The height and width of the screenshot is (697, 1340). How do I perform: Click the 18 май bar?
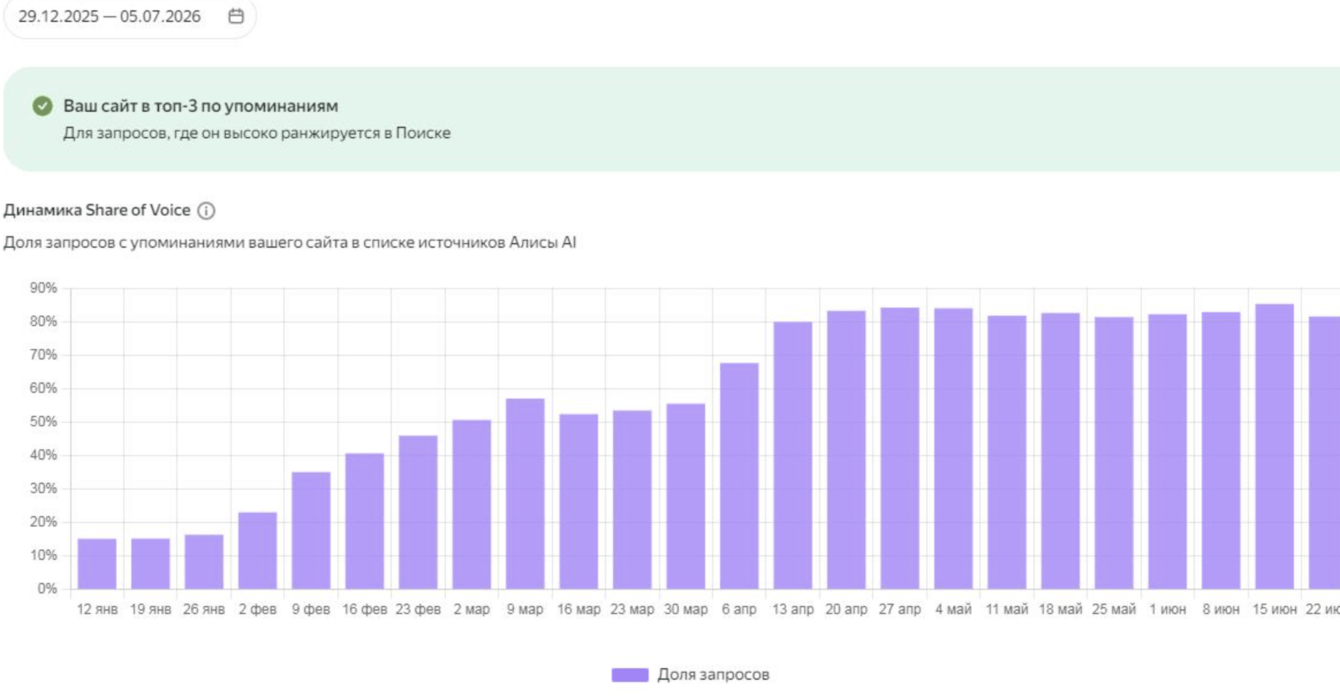[x=1060, y=451]
